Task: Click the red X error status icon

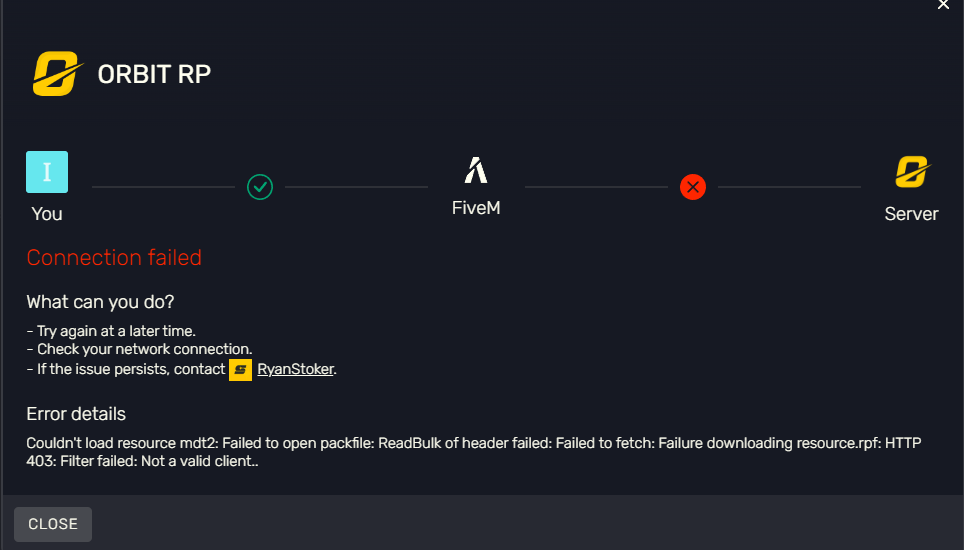Action: (x=692, y=187)
